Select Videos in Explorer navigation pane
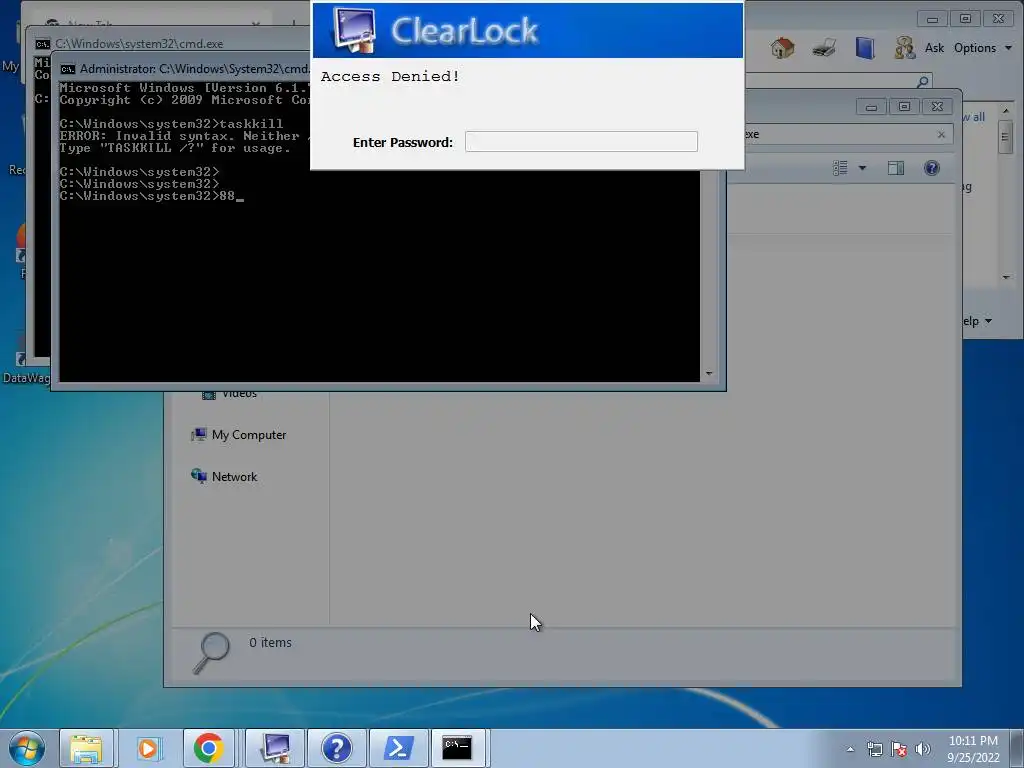 230,394
